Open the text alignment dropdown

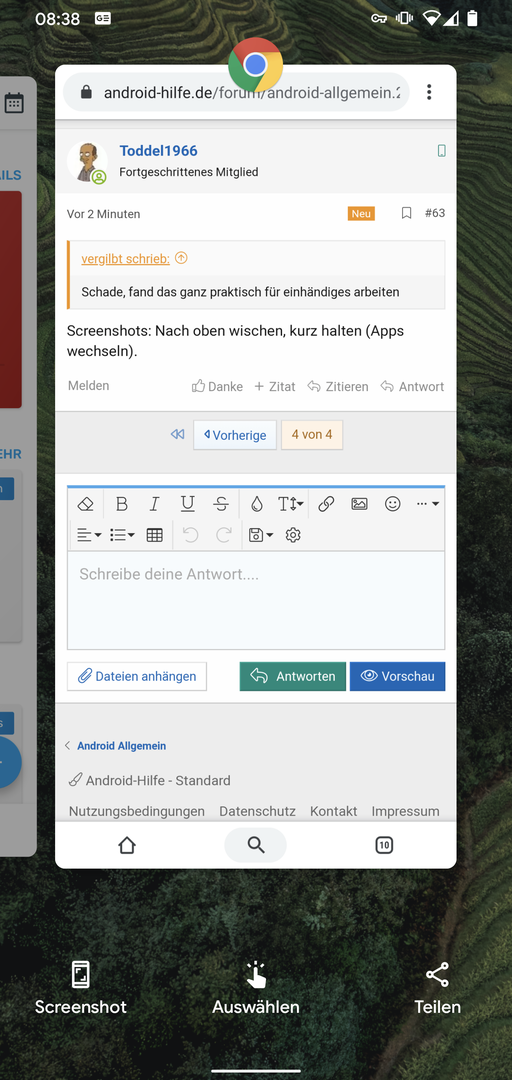point(89,535)
